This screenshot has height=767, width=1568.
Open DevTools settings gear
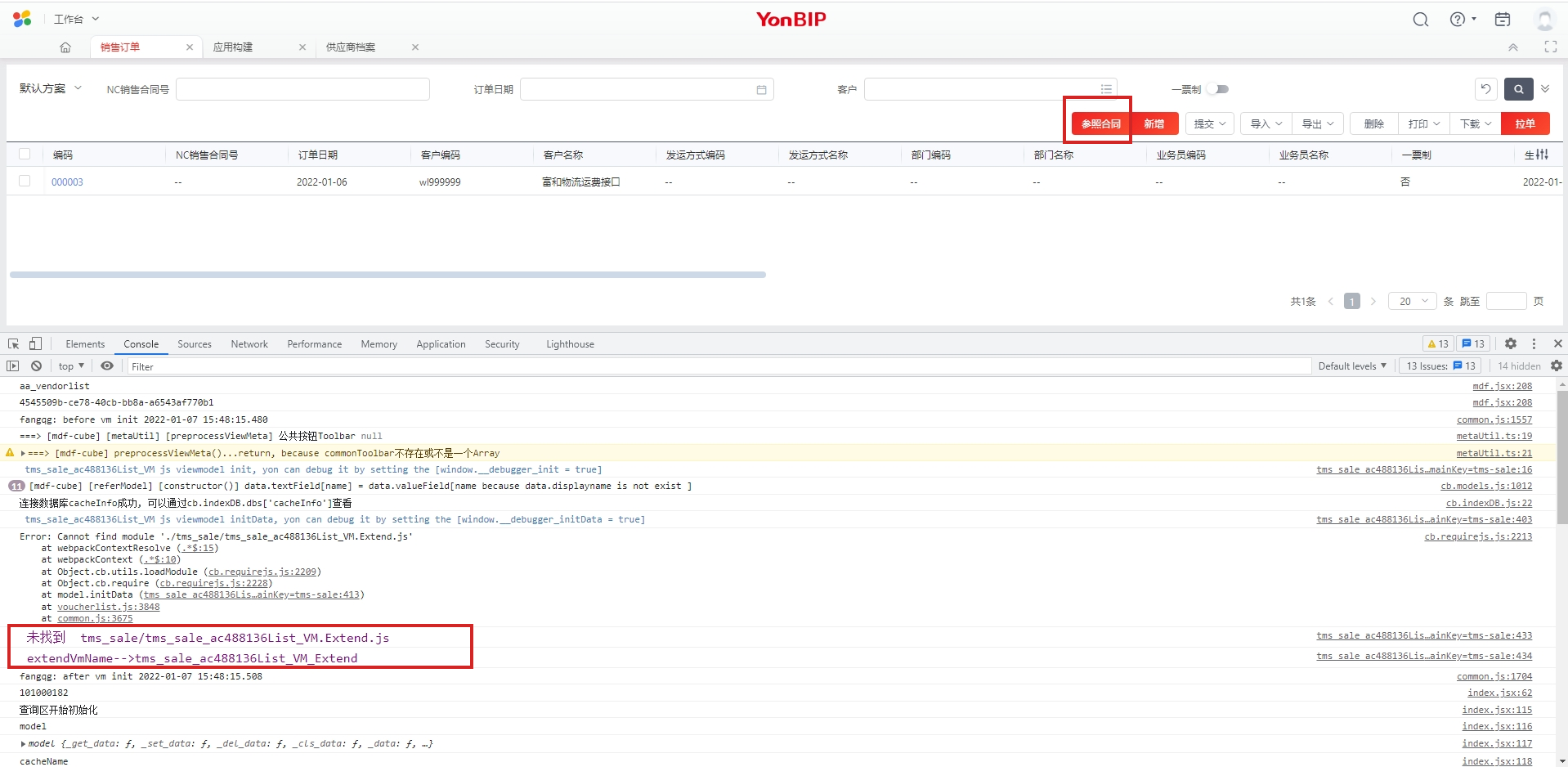pos(1510,343)
